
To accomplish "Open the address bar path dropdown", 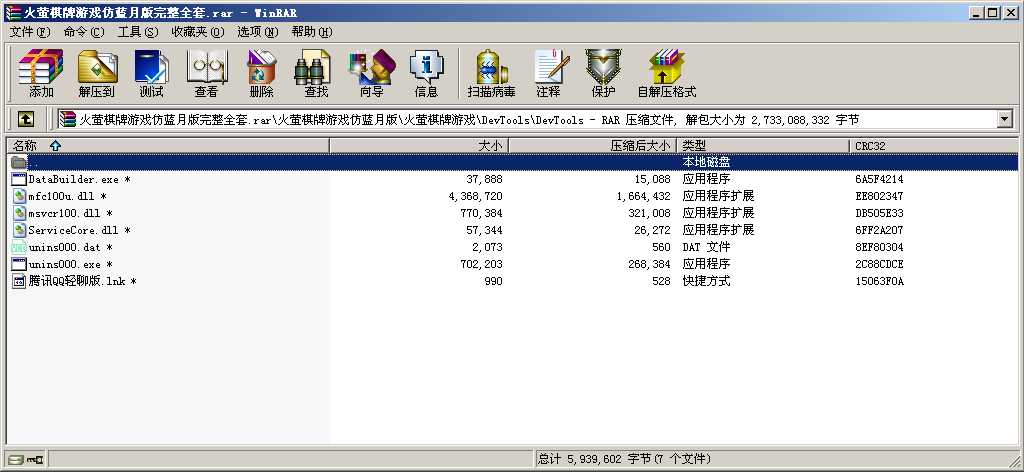I will click(x=1004, y=119).
